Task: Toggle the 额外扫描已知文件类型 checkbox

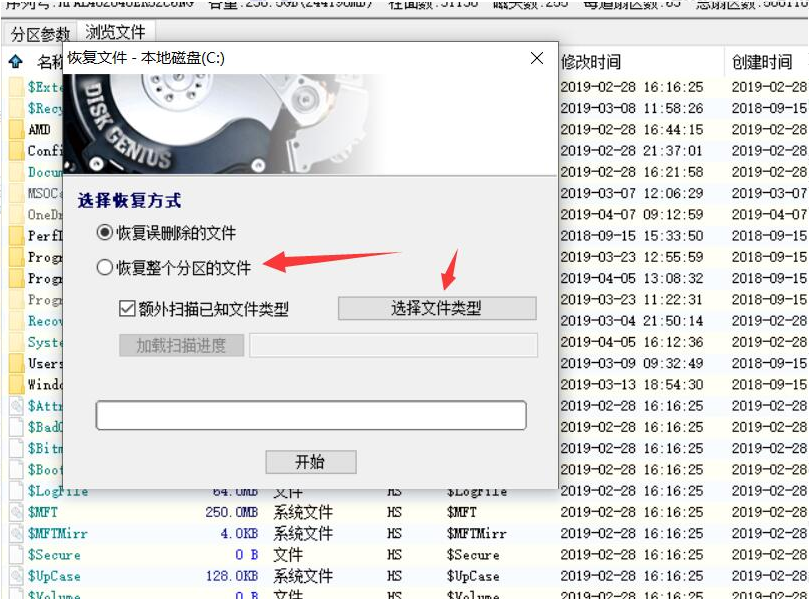Action: [127, 309]
